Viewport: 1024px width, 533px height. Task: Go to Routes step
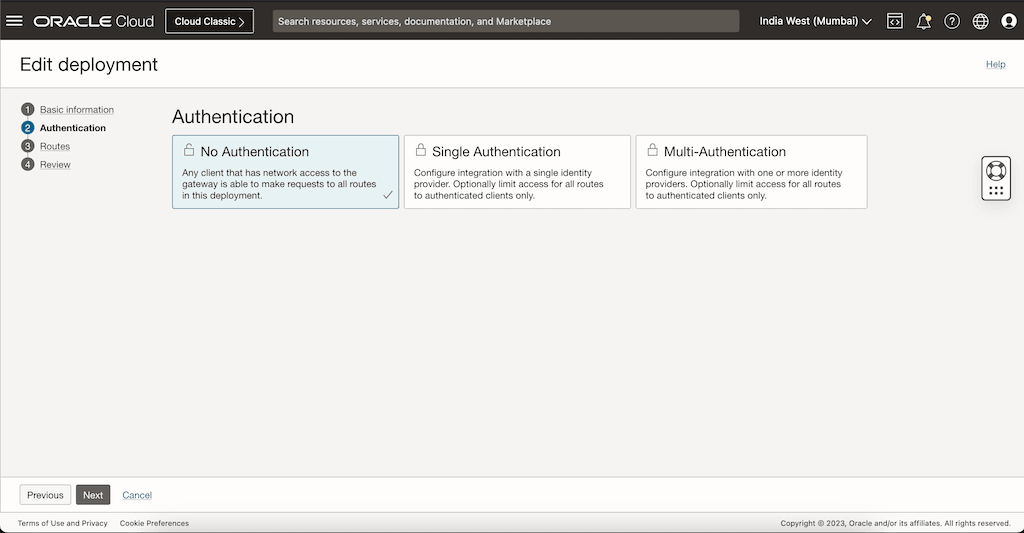(x=55, y=146)
